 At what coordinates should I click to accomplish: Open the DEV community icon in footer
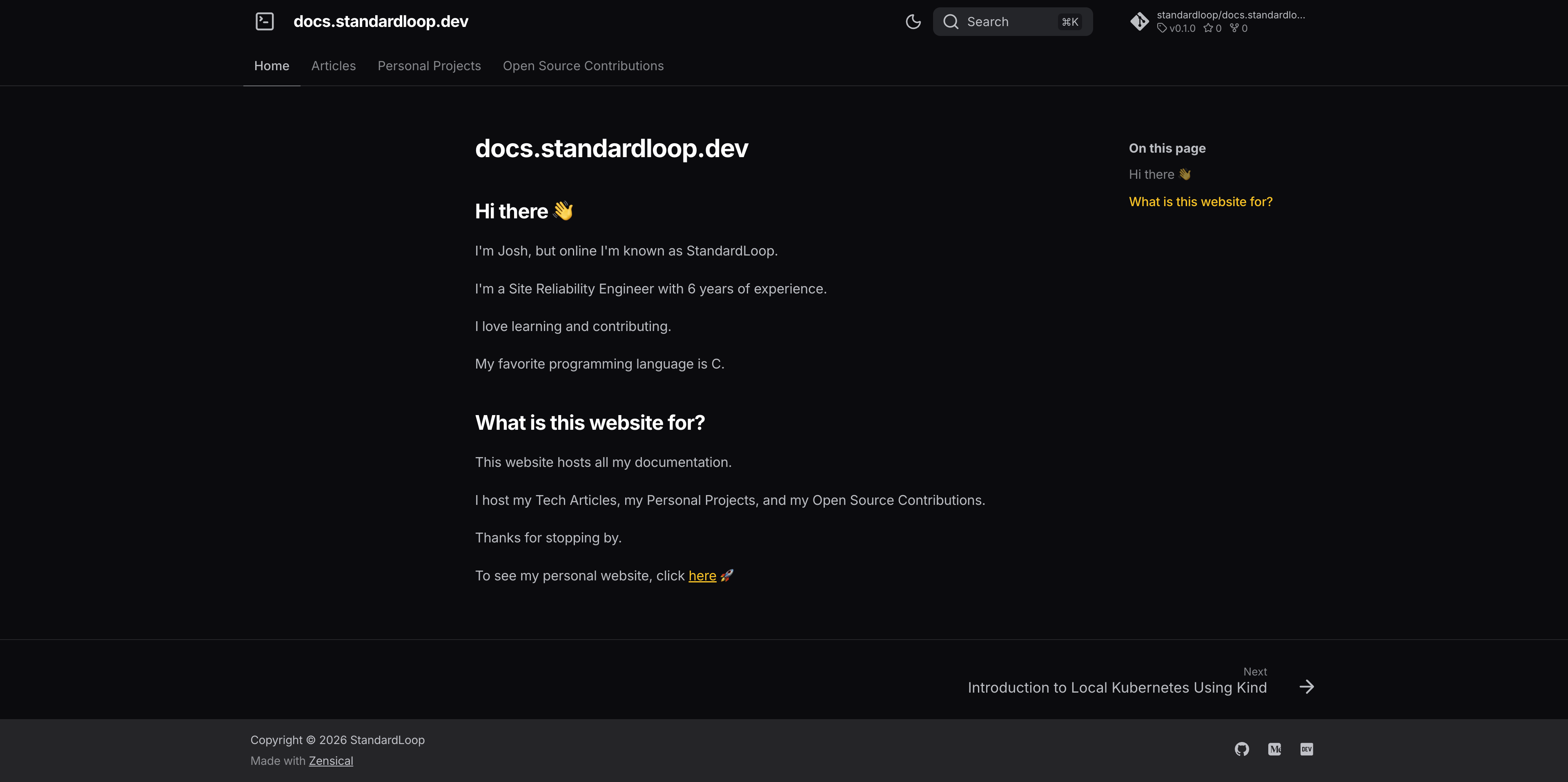[1306, 749]
